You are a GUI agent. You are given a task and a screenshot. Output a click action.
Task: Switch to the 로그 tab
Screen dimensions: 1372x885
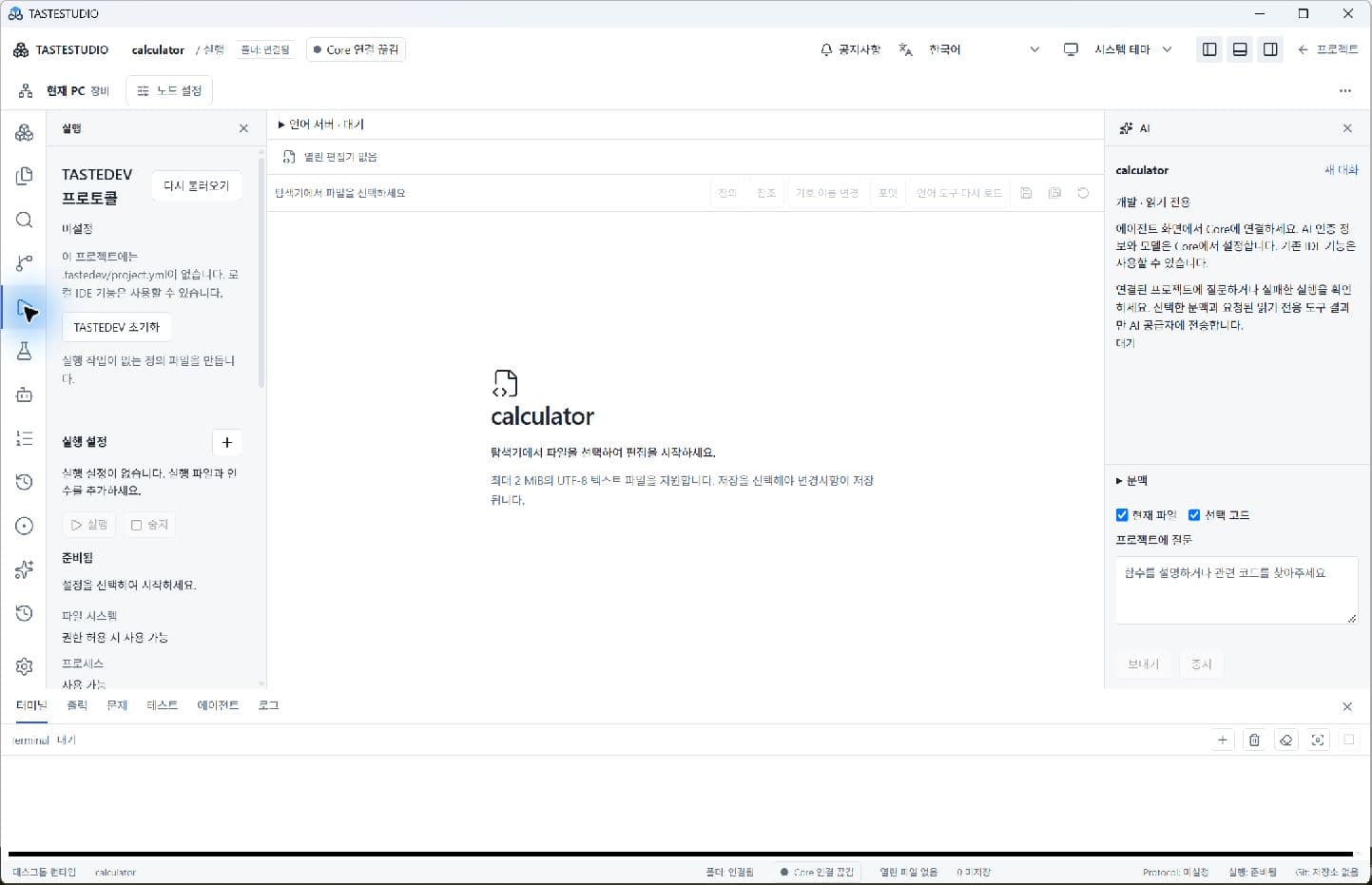pyautogui.click(x=268, y=705)
